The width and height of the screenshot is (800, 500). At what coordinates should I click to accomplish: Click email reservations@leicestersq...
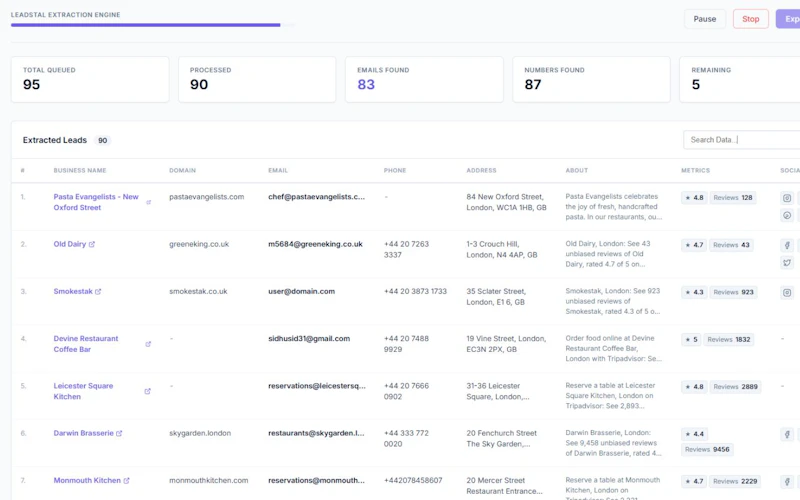click(317, 386)
